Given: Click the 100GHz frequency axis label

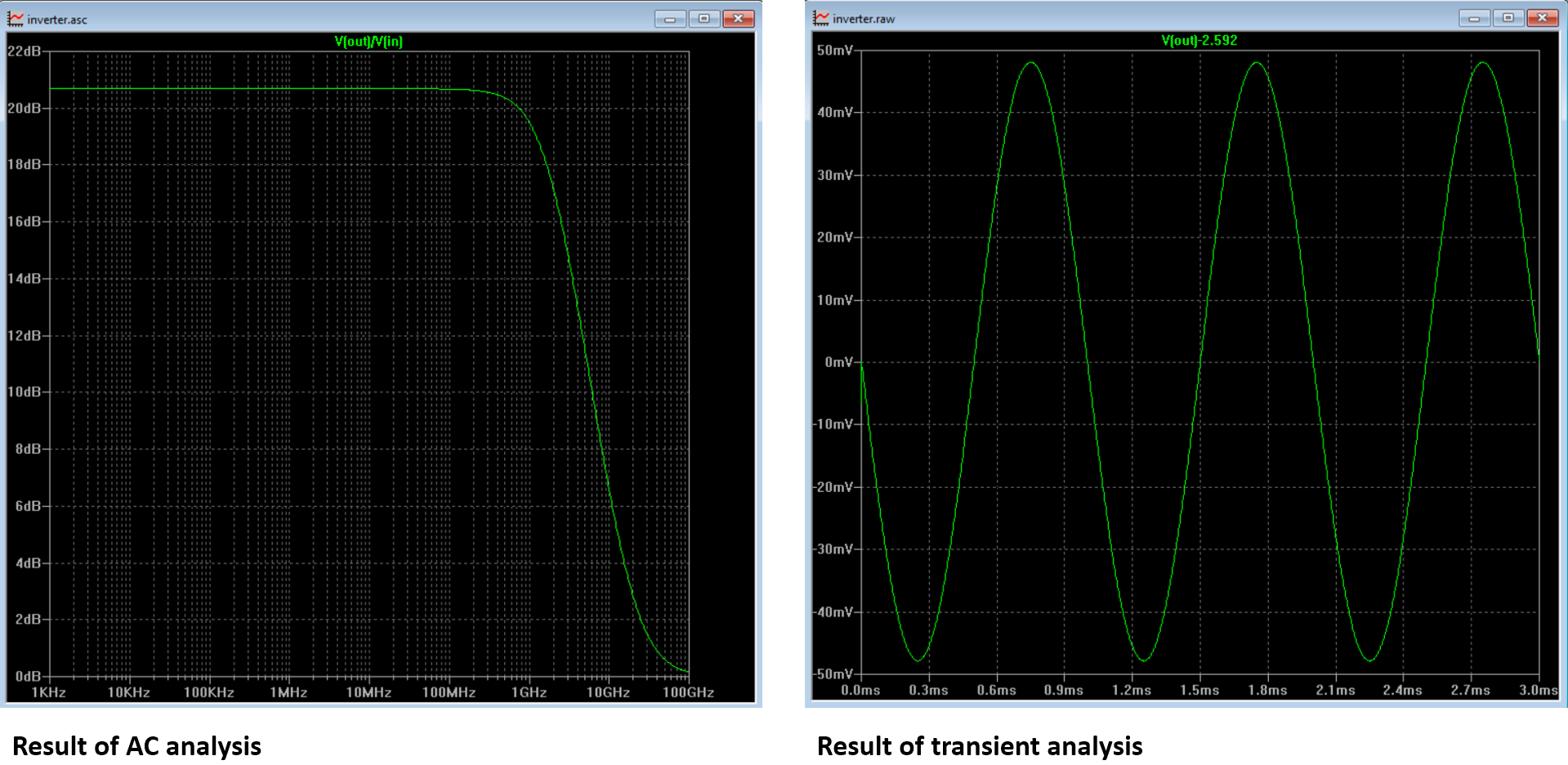Looking at the screenshot, I should coord(688,692).
